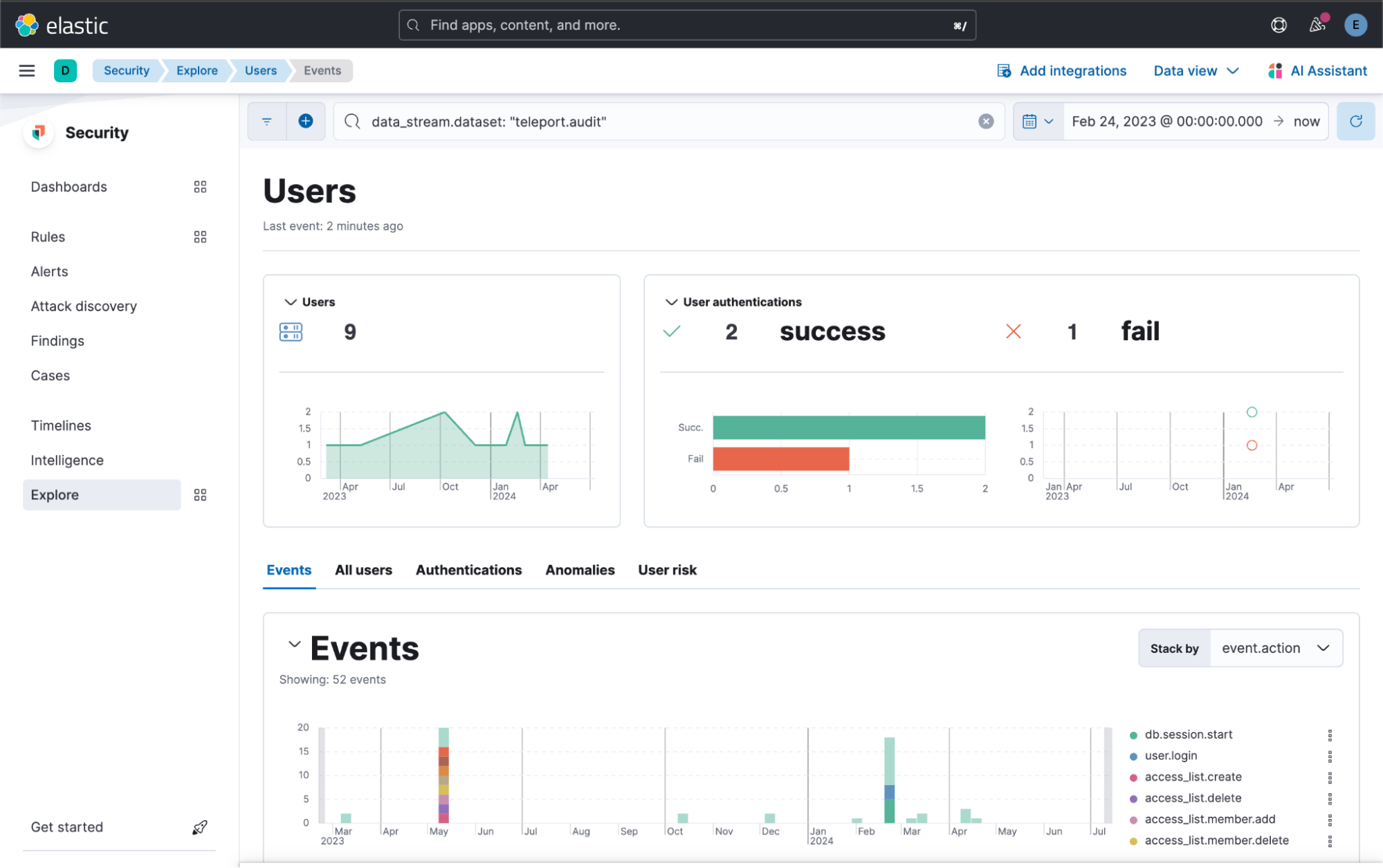Screen dimensions: 1383x868
Task: Collapse the Events histogram section
Action: (x=294, y=644)
